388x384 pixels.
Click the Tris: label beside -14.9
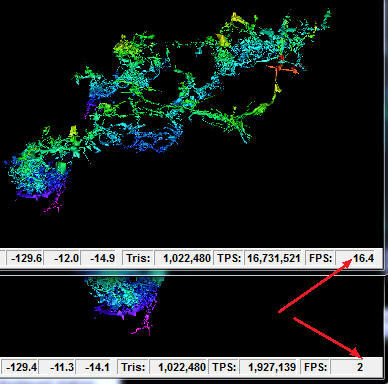click(138, 258)
